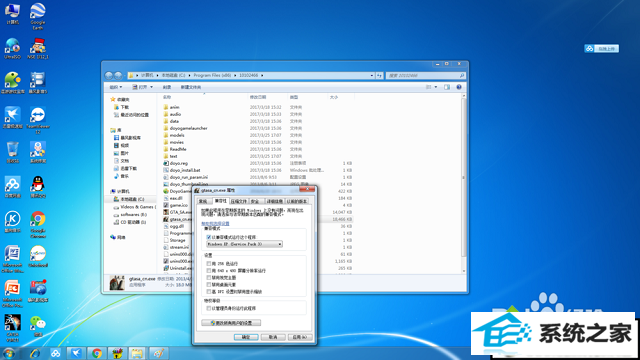The height and width of the screenshot is (360, 640).
Task: Open the change view dropdown arrow
Action: [436, 87]
